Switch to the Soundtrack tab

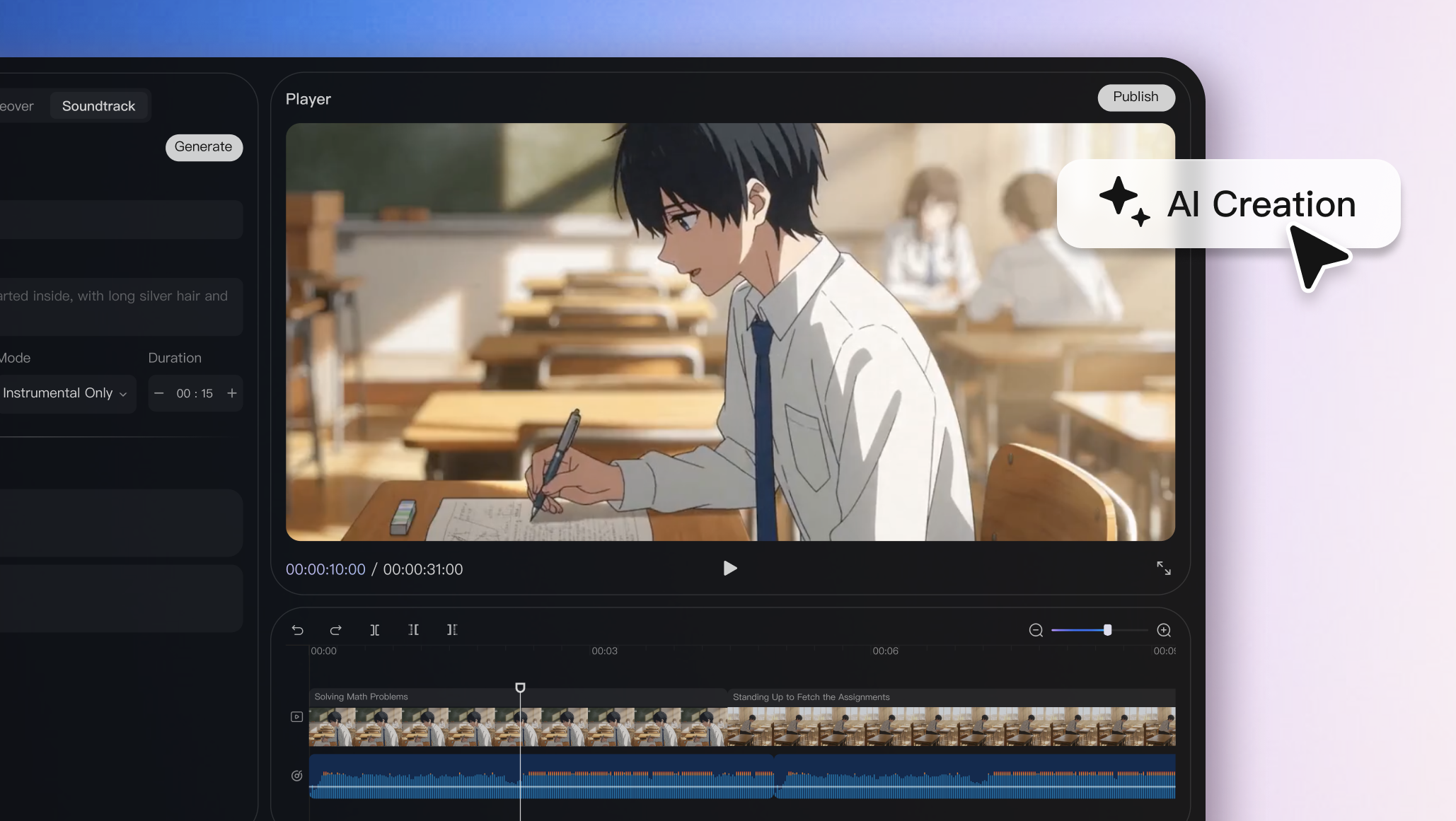point(98,106)
